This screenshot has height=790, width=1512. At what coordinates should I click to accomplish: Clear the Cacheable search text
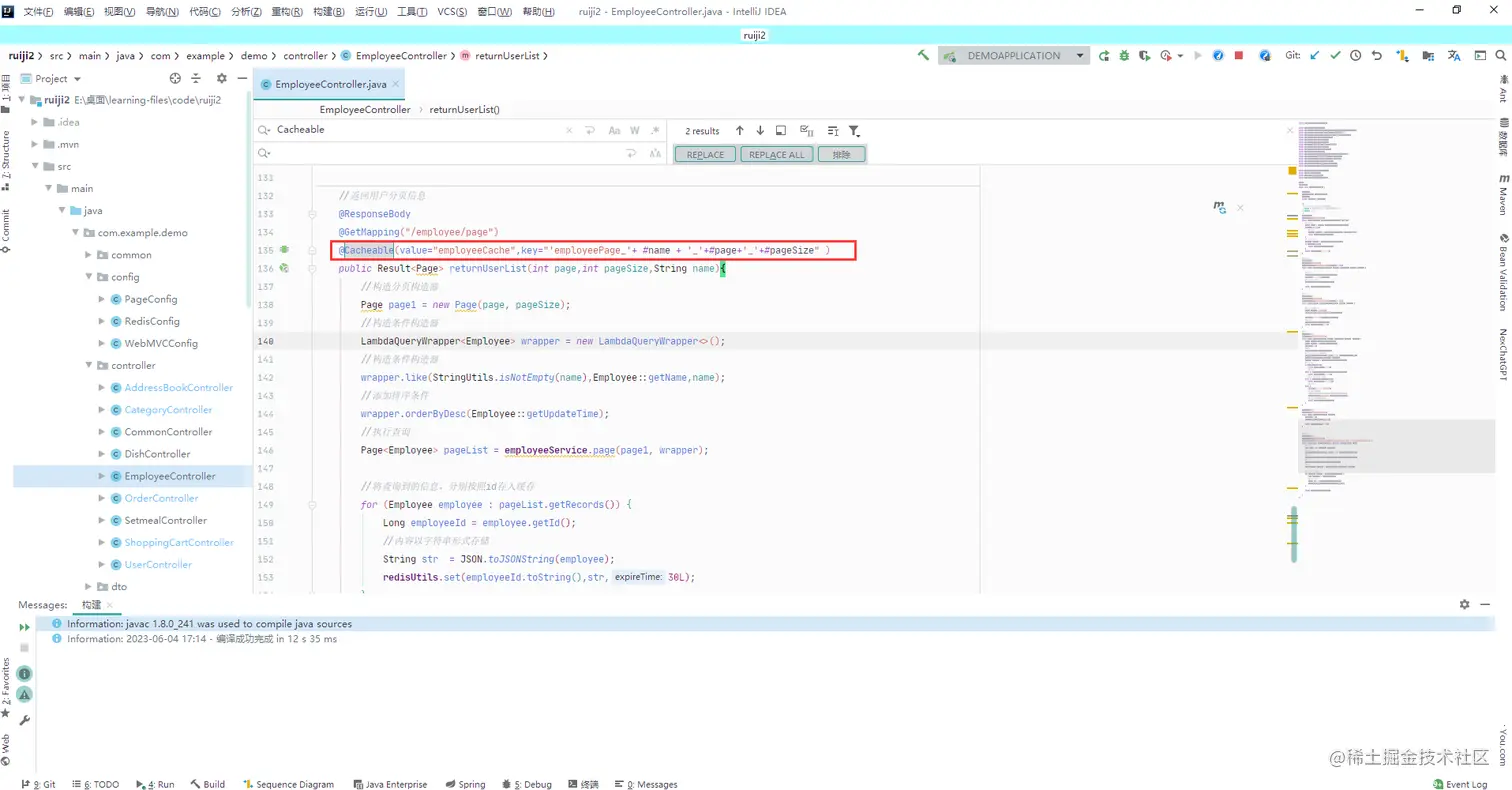(x=570, y=131)
